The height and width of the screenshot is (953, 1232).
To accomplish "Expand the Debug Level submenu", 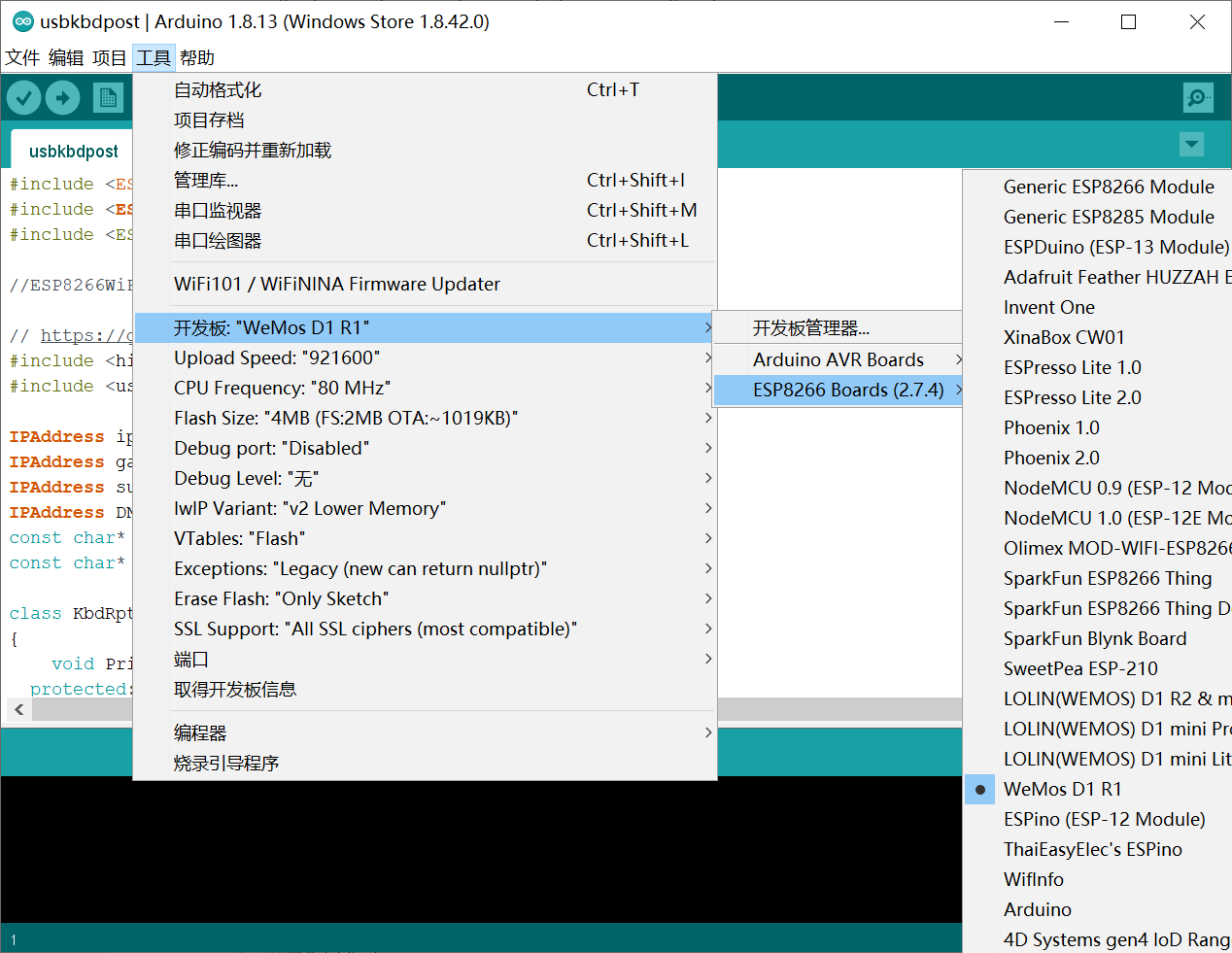I will coord(425,478).
